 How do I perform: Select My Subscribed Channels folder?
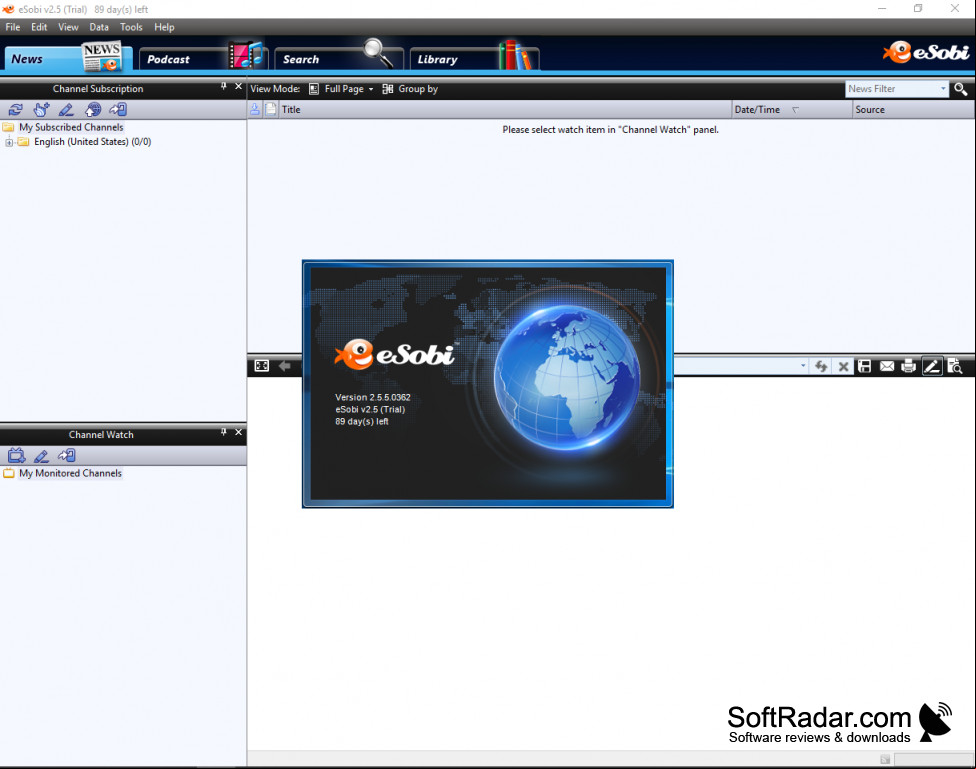point(71,127)
